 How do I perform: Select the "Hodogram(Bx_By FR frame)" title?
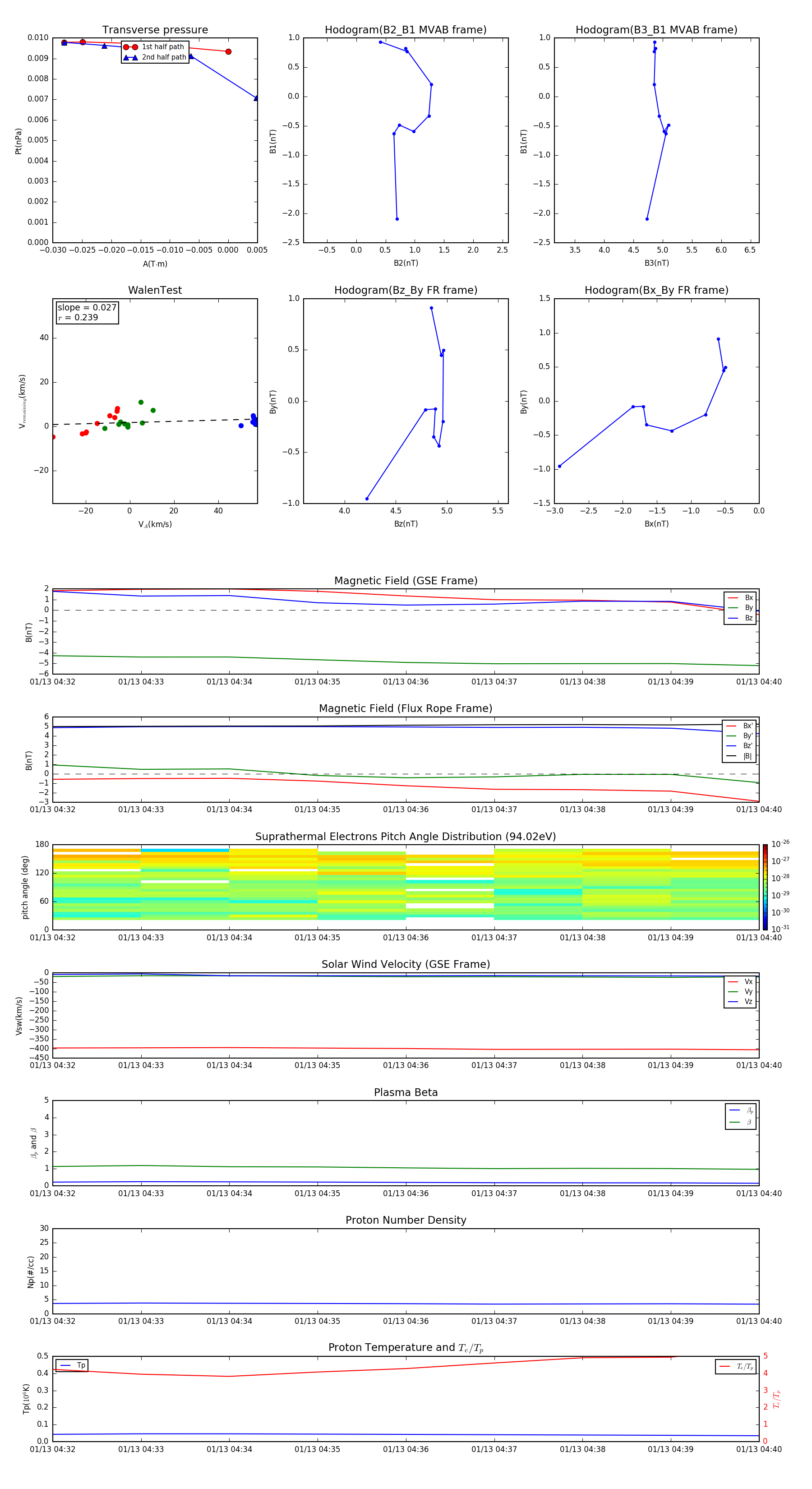coord(656,290)
